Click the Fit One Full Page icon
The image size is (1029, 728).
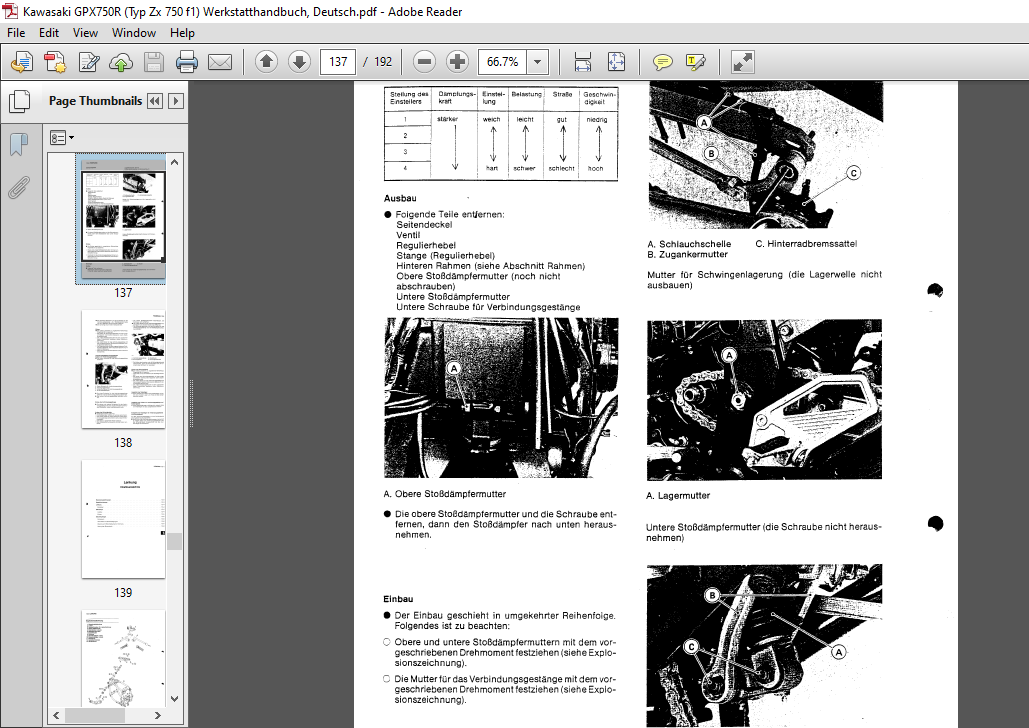point(616,62)
